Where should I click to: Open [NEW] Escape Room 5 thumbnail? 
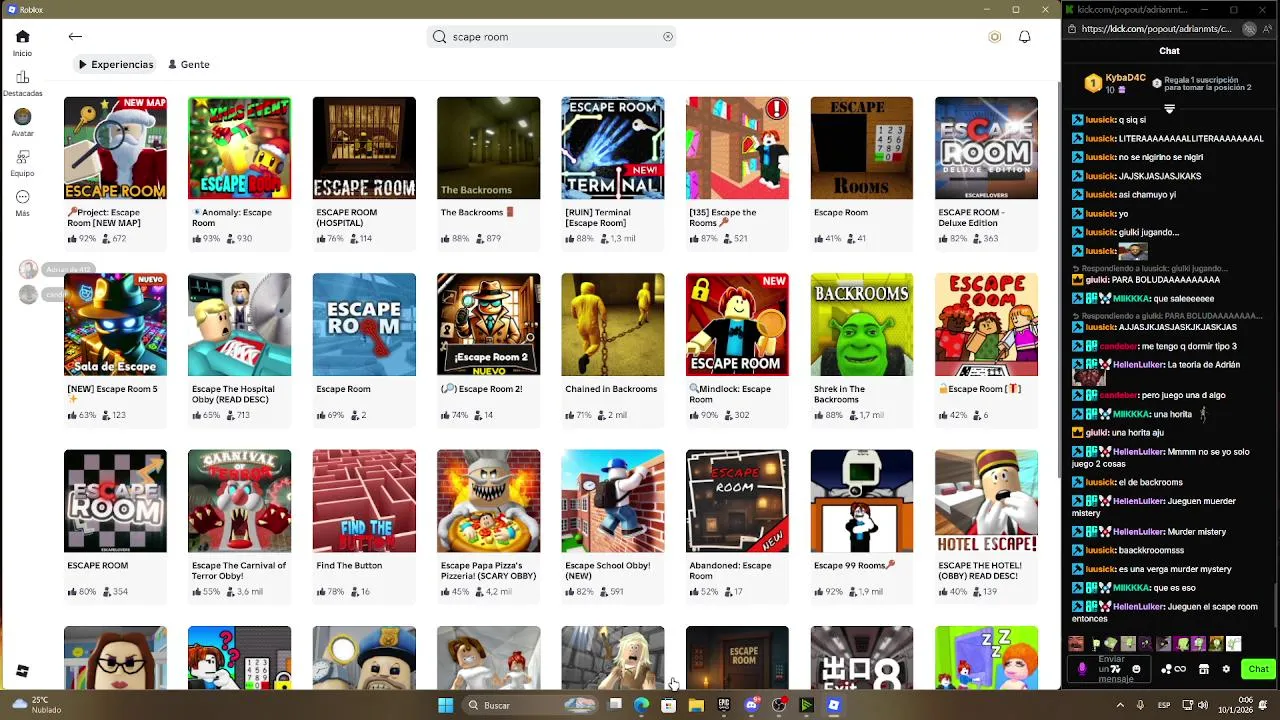[115, 325]
